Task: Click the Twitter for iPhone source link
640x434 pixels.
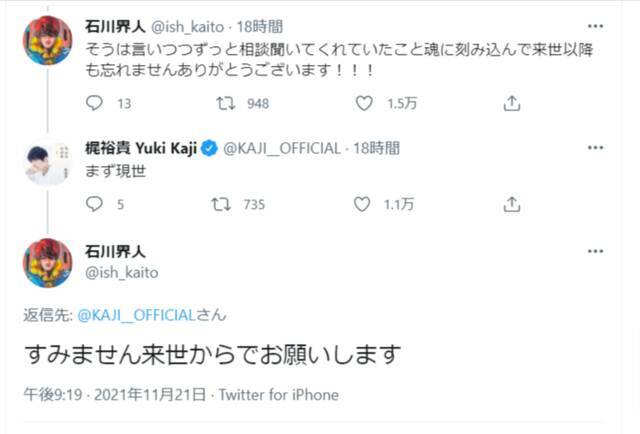Action: 280,395
